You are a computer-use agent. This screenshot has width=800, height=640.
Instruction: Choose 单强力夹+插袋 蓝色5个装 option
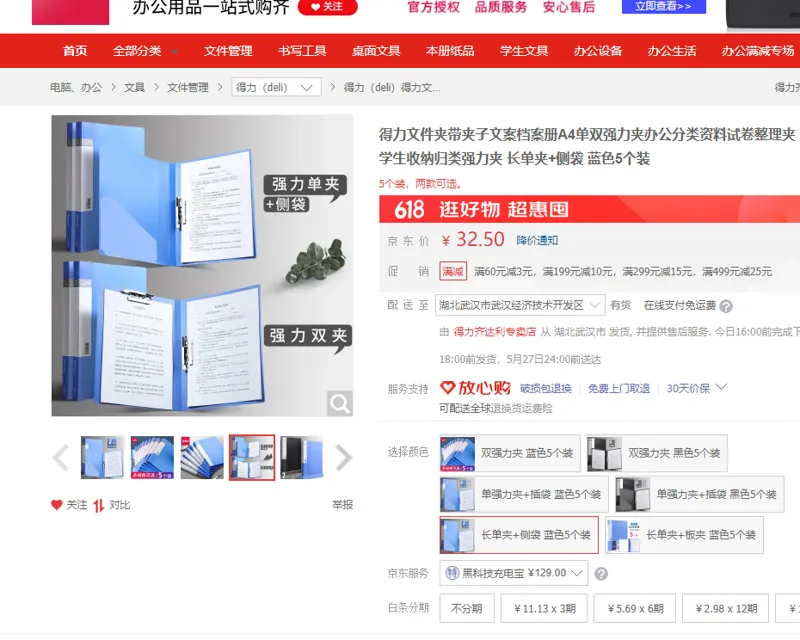524,494
